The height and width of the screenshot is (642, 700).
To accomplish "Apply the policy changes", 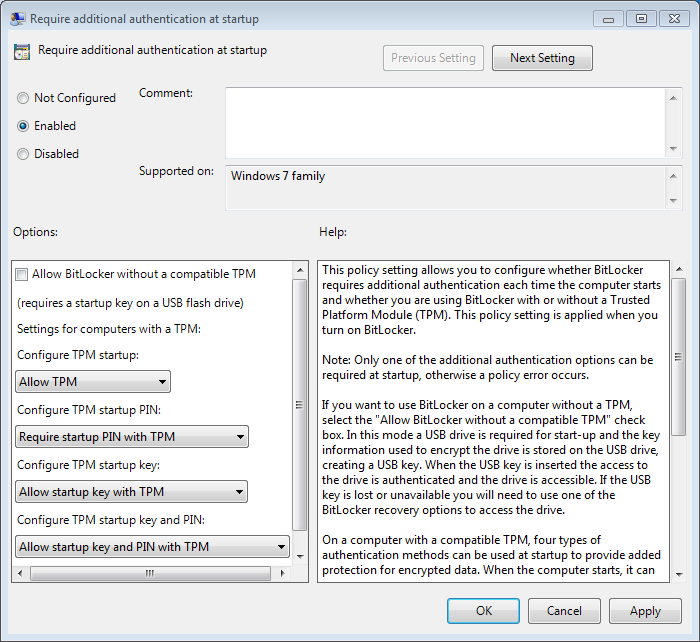I will [645, 611].
